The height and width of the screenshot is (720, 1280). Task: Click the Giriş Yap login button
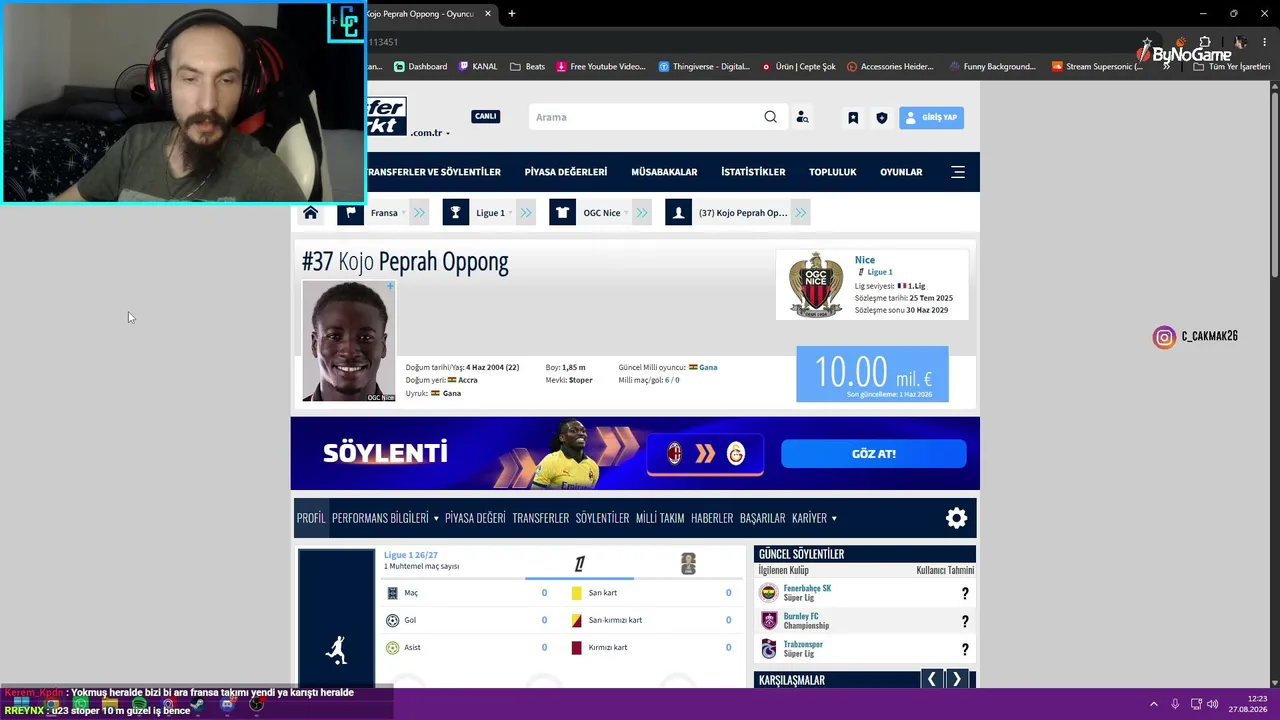[931, 117]
